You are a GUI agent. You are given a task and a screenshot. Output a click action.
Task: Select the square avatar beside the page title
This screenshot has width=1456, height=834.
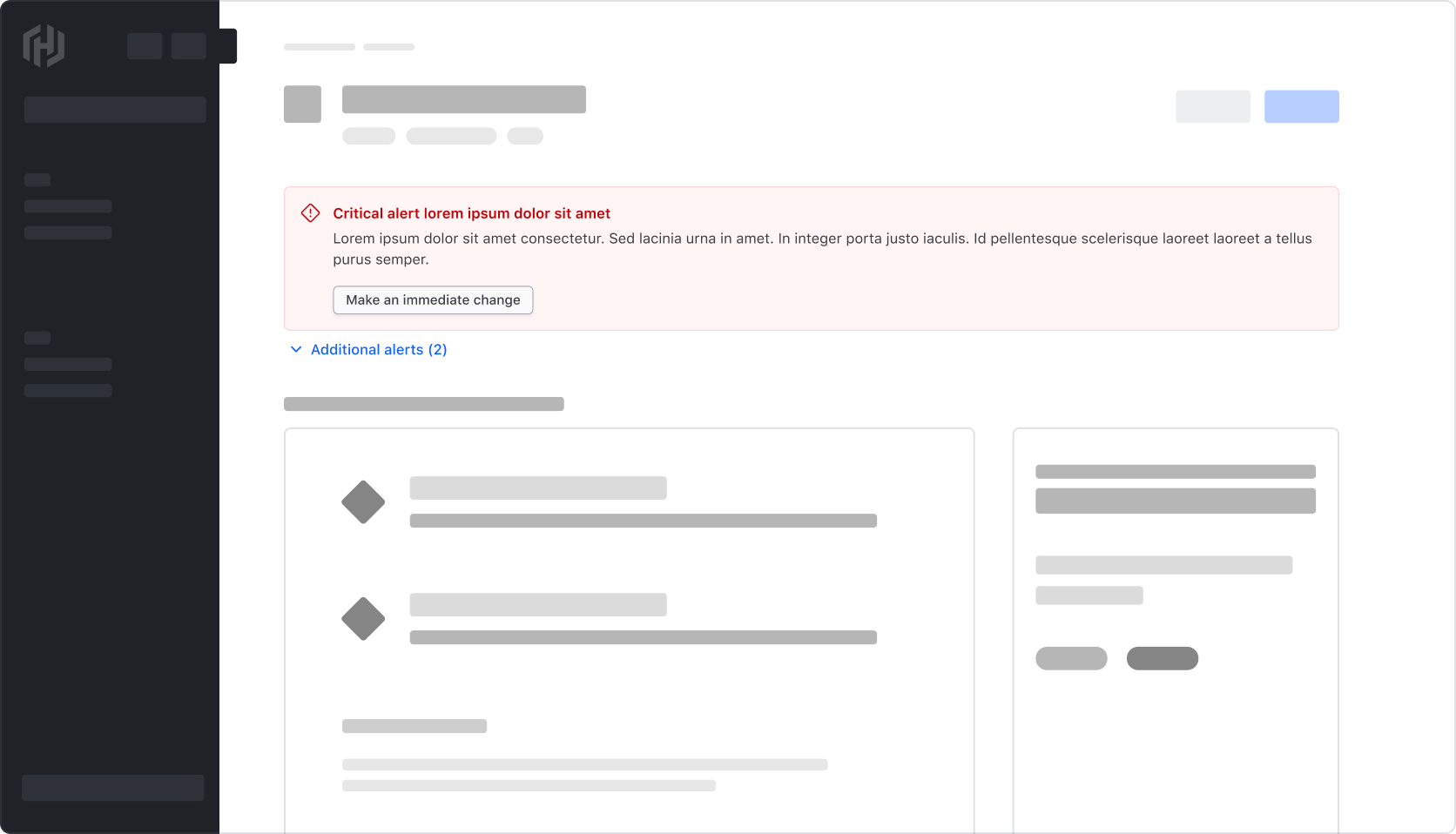point(302,104)
